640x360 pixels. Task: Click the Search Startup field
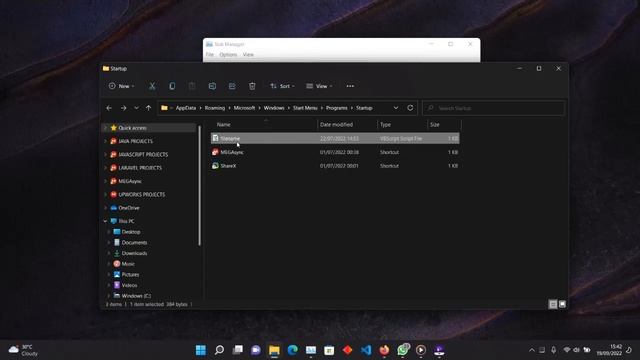(x=493, y=108)
